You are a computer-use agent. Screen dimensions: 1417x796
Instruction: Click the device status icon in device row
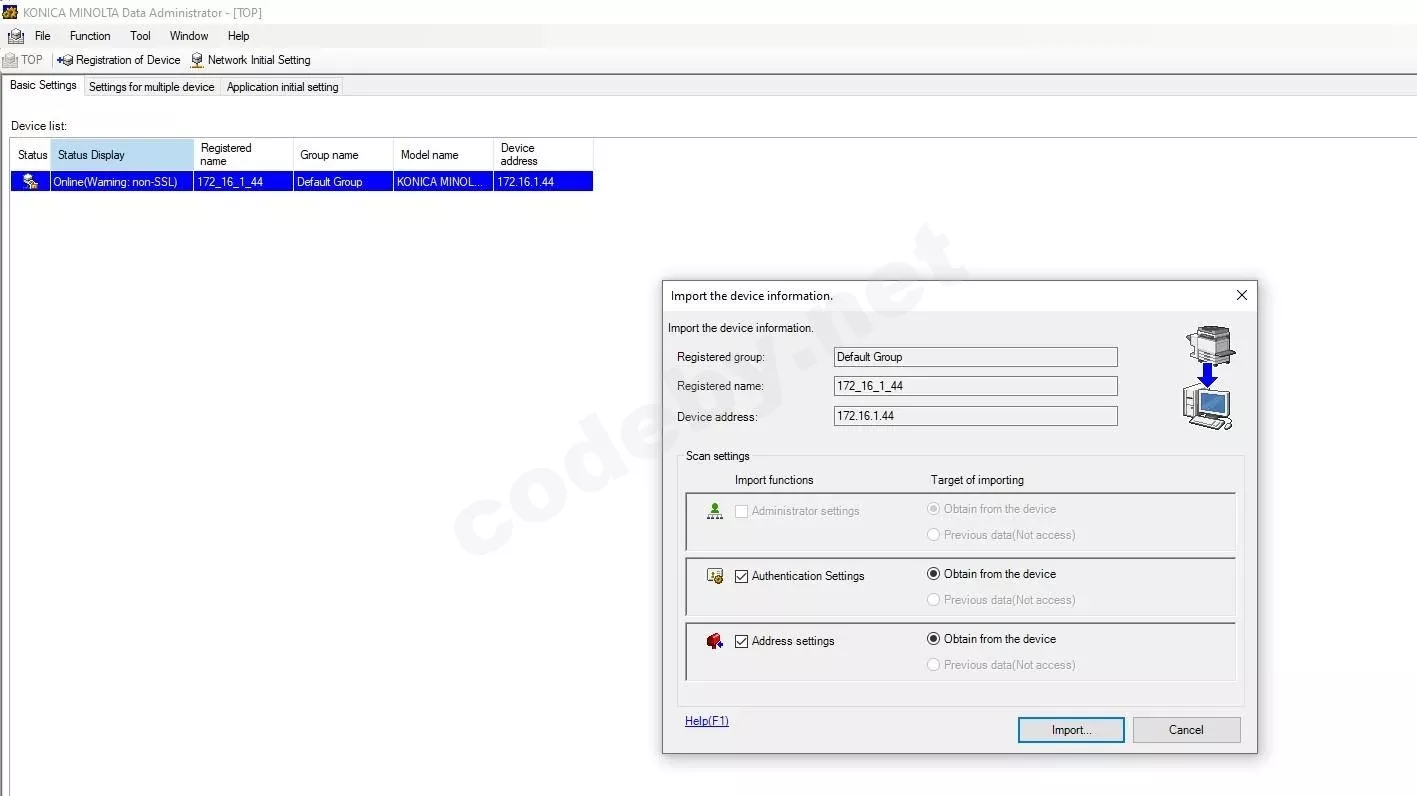pyautogui.click(x=31, y=181)
